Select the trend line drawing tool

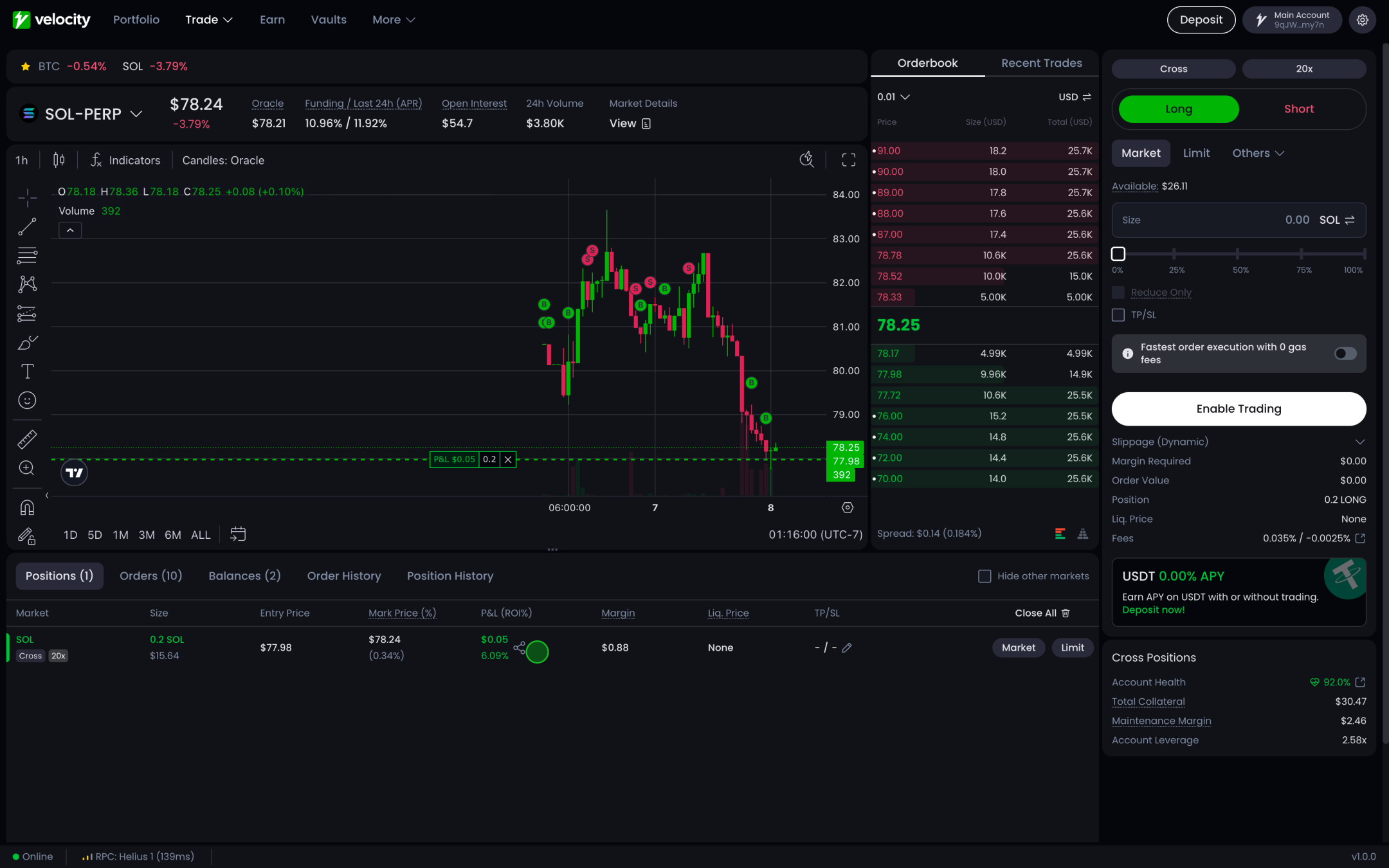(x=27, y=227)
